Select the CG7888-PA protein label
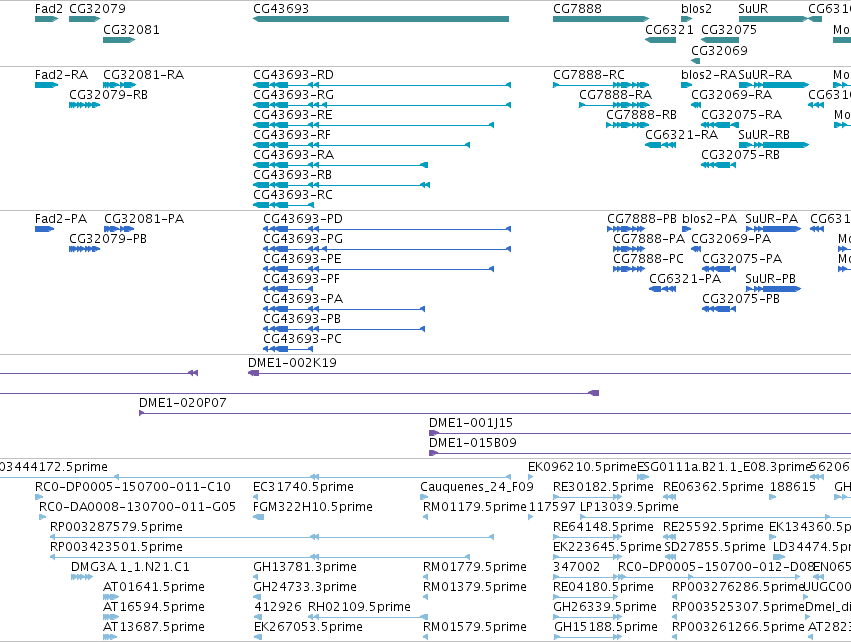 [x=649, y=239]
